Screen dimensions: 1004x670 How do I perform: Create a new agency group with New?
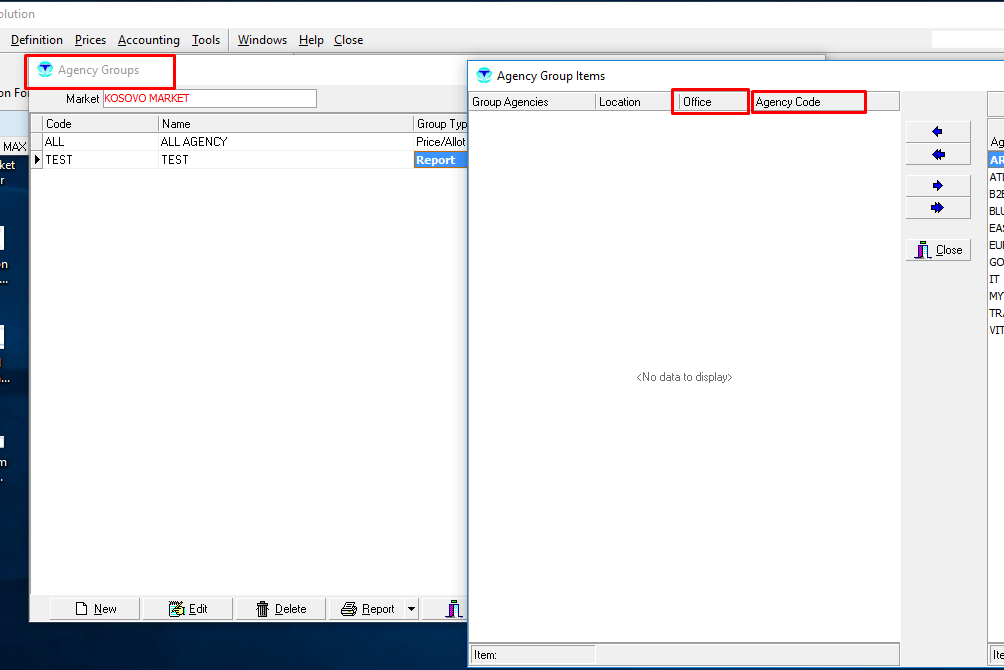pos(96,608)
